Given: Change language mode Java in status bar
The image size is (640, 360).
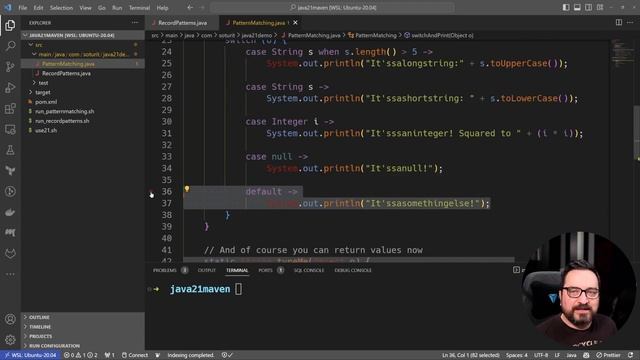Looking at the screenshot, I should pos(571,355).
